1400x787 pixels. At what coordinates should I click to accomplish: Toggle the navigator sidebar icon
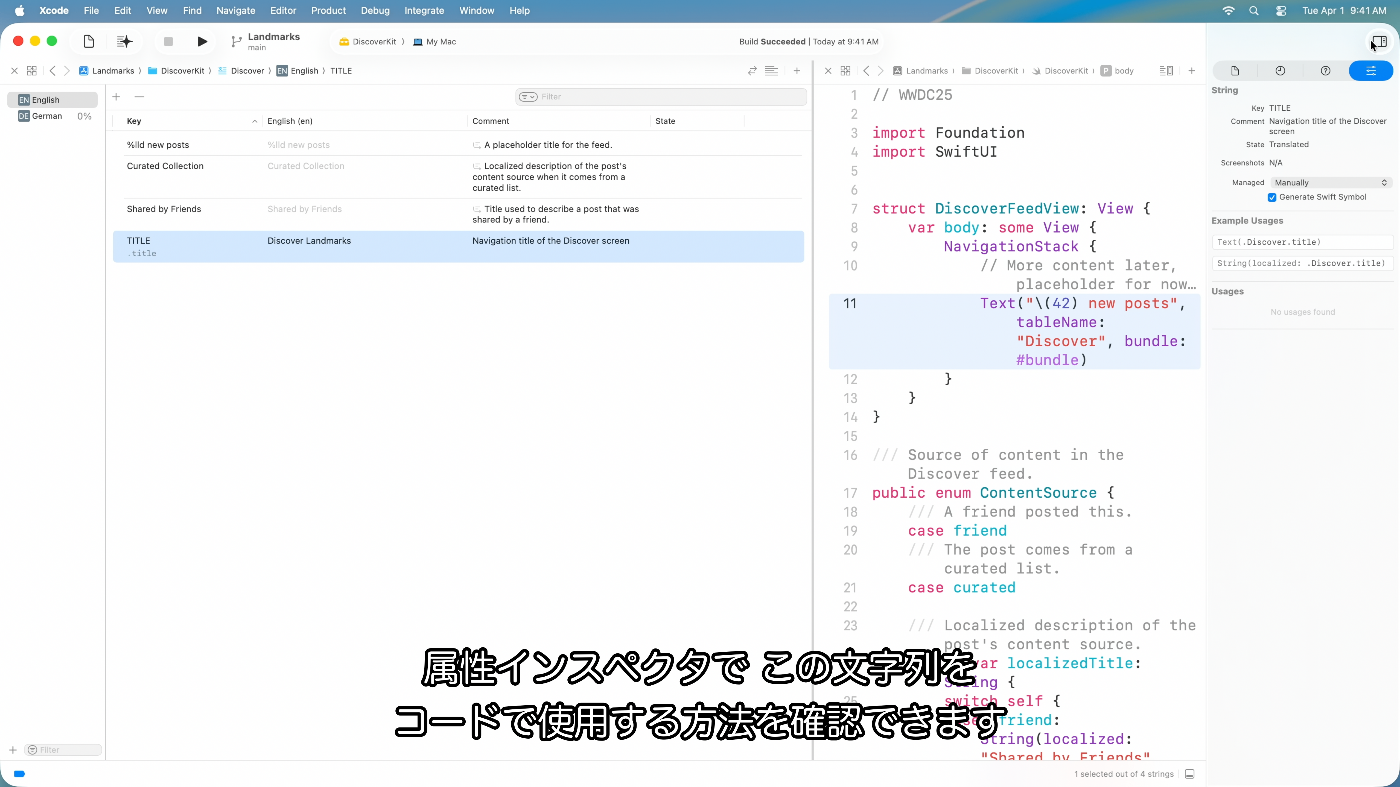[89, 41]
